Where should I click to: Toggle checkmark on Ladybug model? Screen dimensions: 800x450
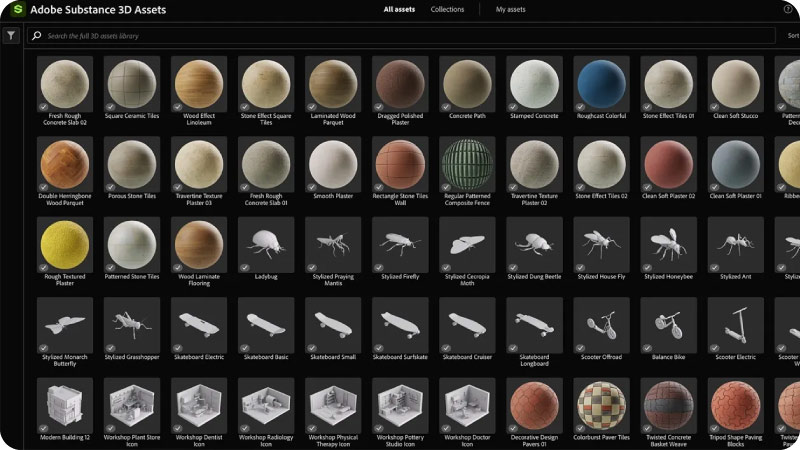(x=244, y=267)
